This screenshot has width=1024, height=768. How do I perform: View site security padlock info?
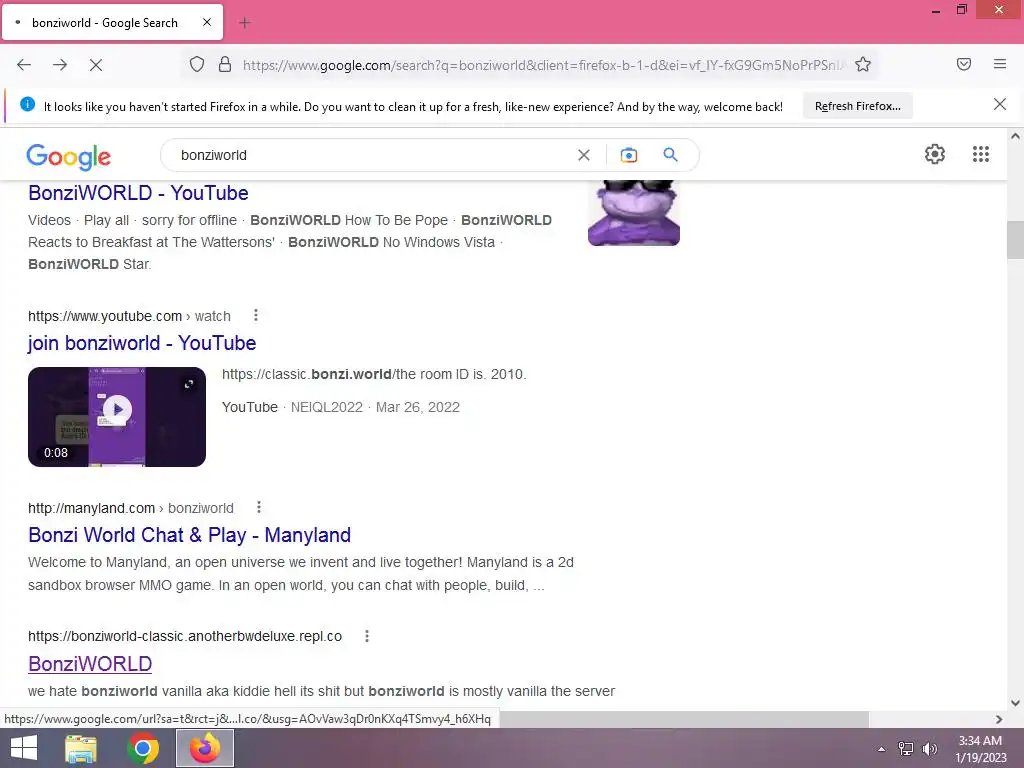pos(225,65)
